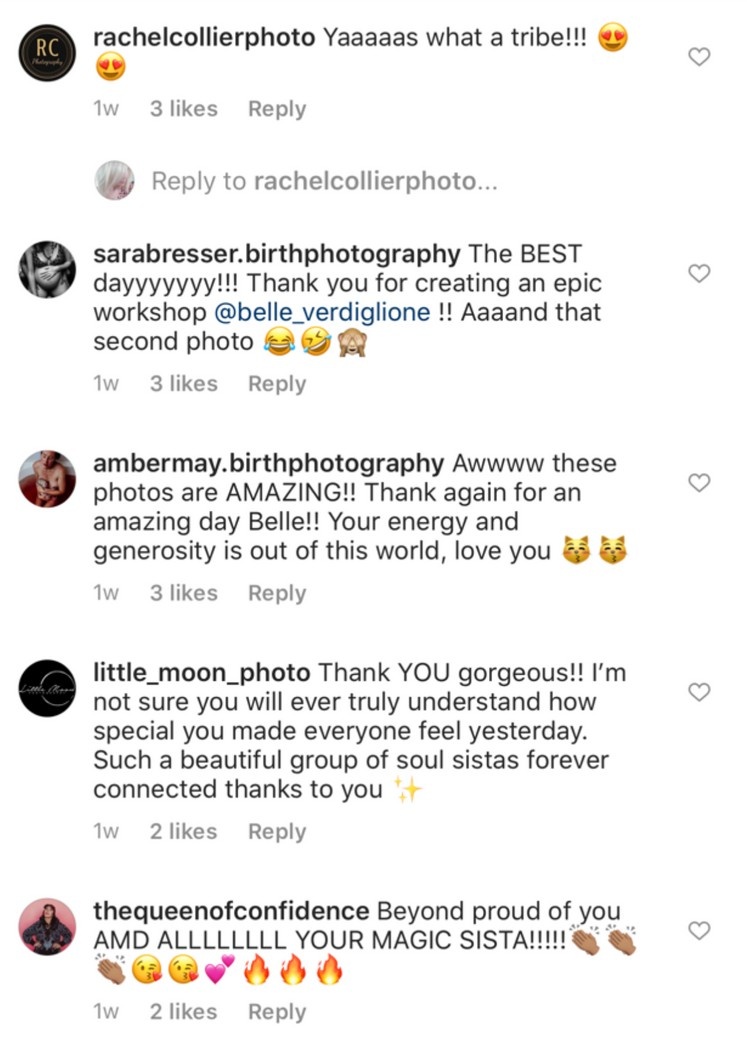This screenshot has height=1055, width=747.
Task: Open the @belle_verdiglione mention link
Action: click(321, 312)
